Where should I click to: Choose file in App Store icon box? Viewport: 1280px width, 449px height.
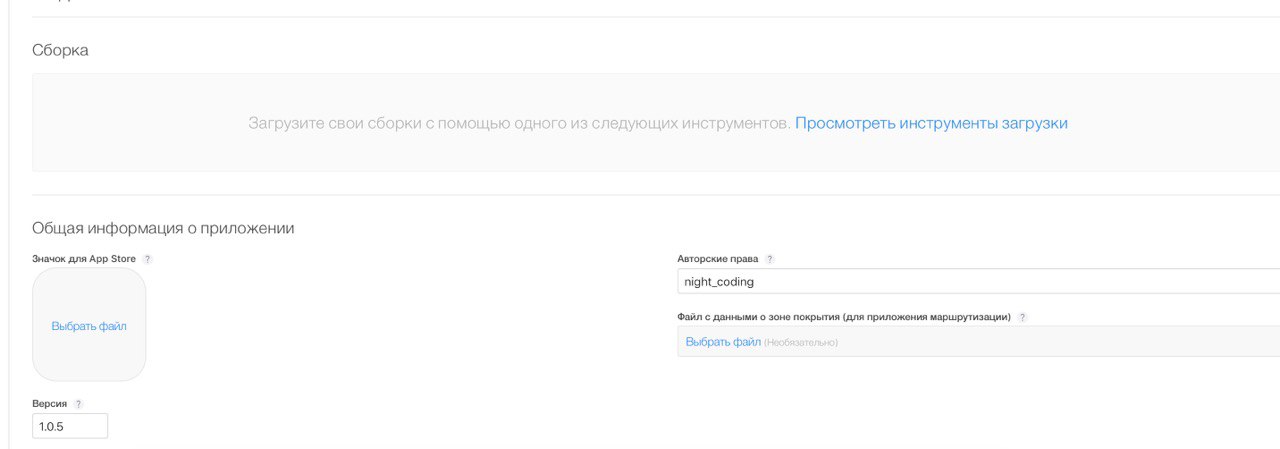[89, 326]
